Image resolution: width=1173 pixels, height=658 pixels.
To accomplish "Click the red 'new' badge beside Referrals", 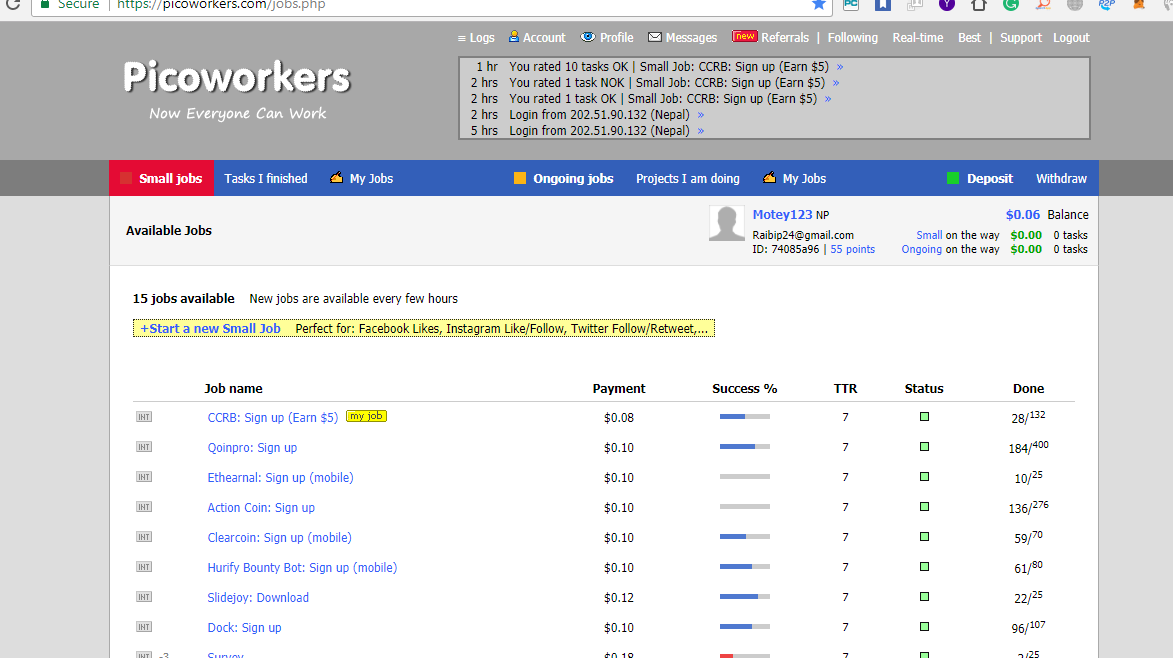I will tap(744, 36).
